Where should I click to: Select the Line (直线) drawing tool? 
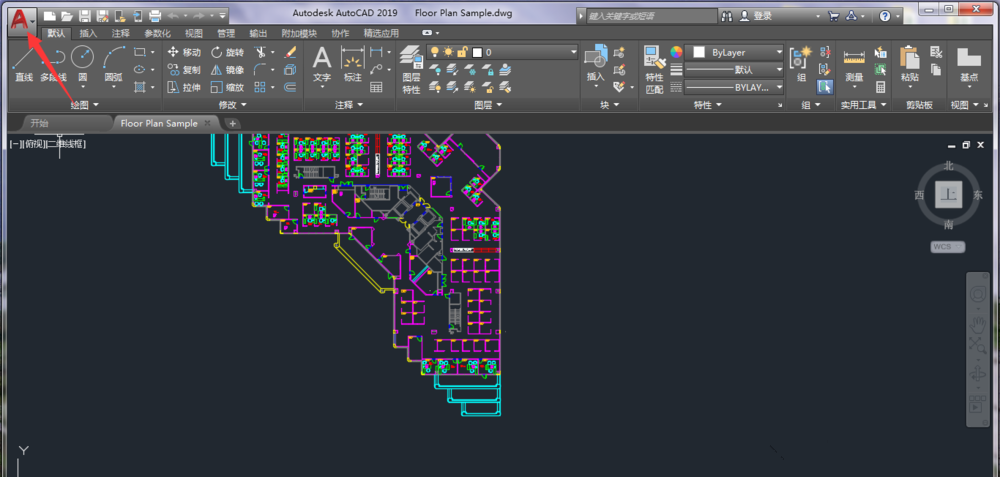[x=23, y=62]
